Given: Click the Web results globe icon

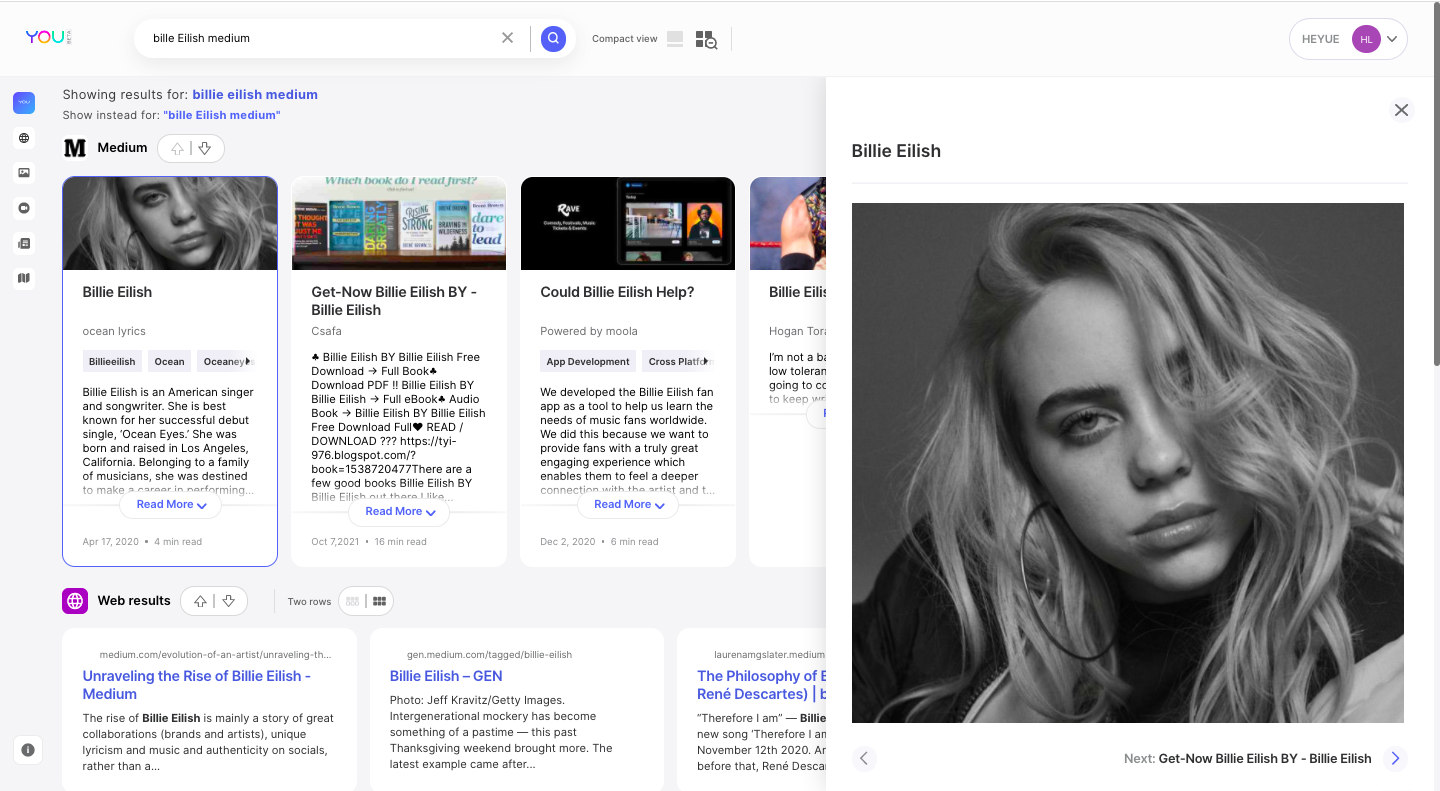Looking at the screenshot, I should 75,601.
